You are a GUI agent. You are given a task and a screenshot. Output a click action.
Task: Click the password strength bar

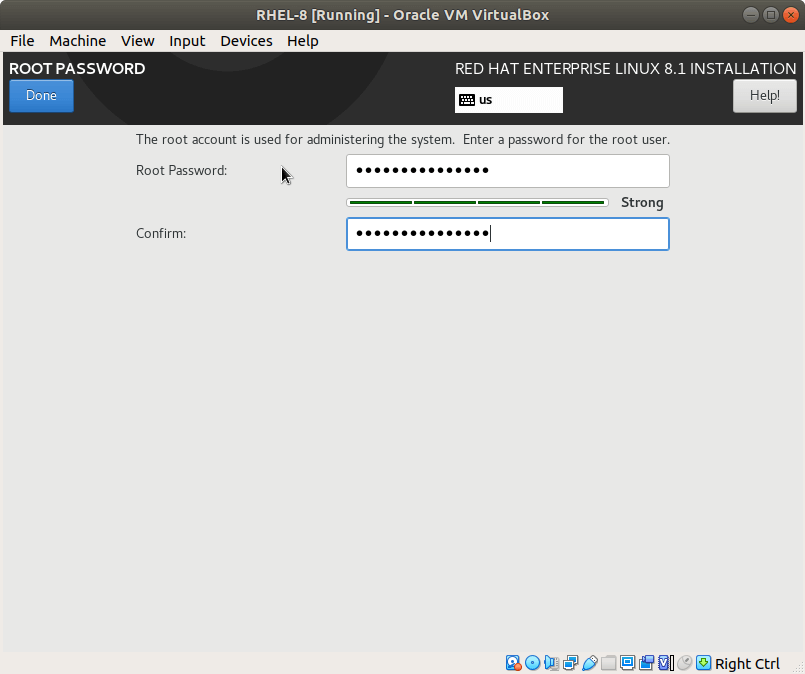(477, 203)
